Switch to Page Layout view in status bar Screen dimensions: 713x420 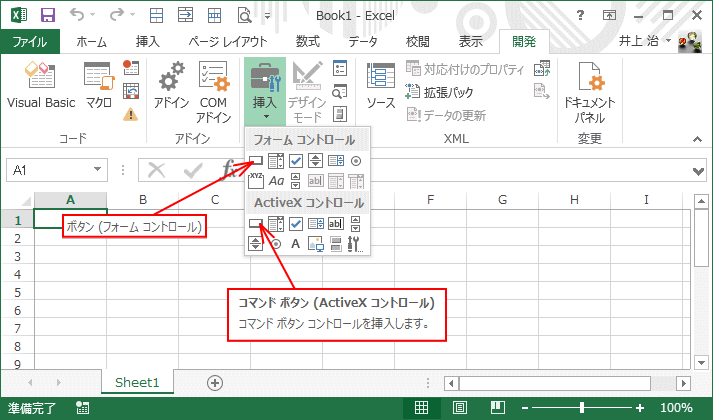[x=460, y=408]
